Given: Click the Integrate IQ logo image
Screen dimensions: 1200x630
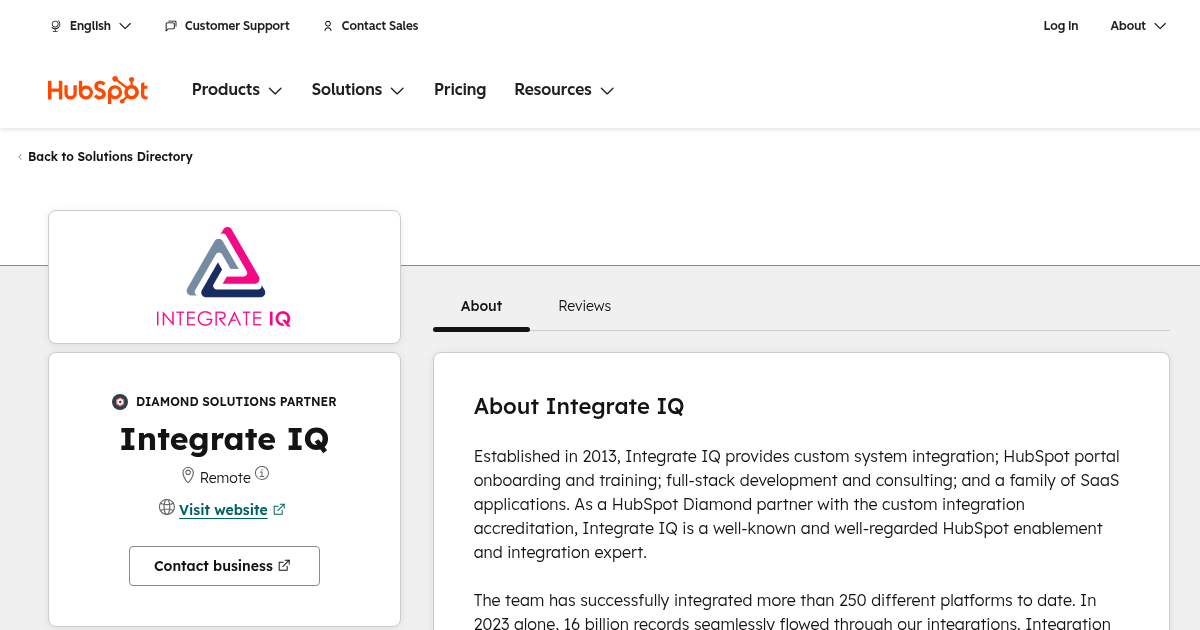Looking at the screenshot, I should pyautogui.click(x=224, y=277).
